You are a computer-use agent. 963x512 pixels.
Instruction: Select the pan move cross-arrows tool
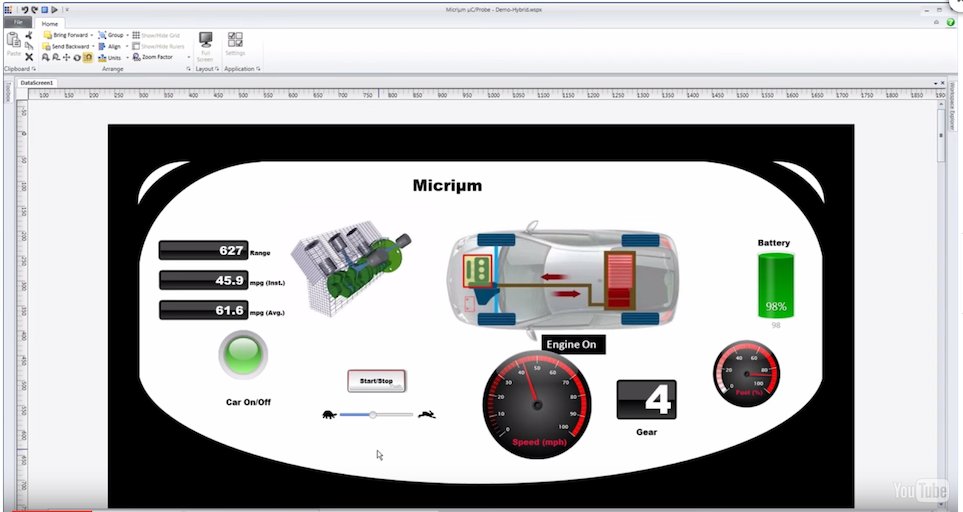pos(66,57)
